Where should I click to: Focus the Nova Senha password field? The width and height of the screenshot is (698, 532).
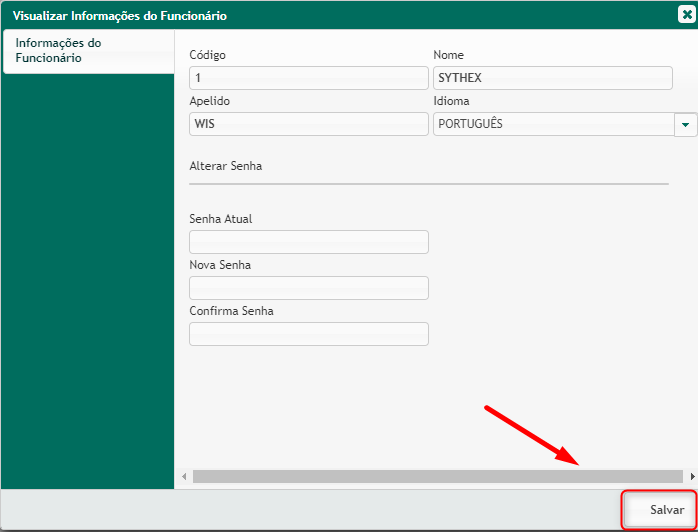pyautogui.click(x=308, y=288)
